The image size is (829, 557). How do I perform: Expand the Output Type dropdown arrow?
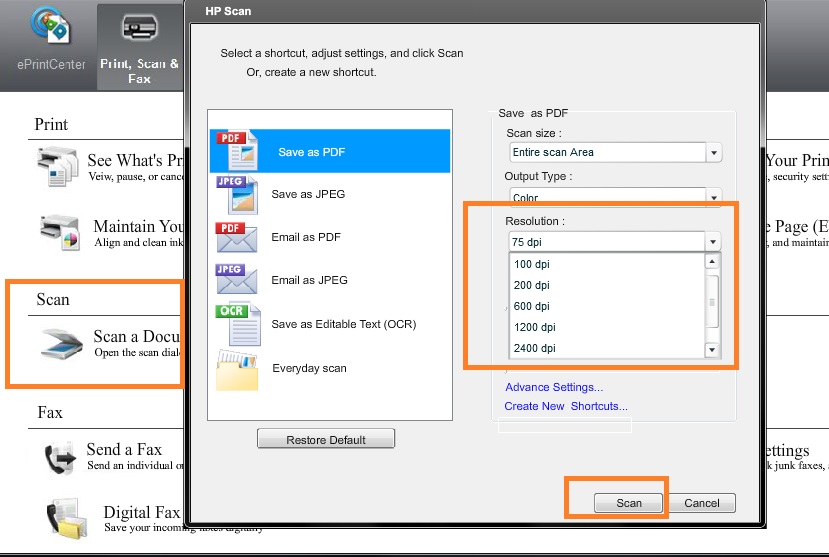coord(714,197)
